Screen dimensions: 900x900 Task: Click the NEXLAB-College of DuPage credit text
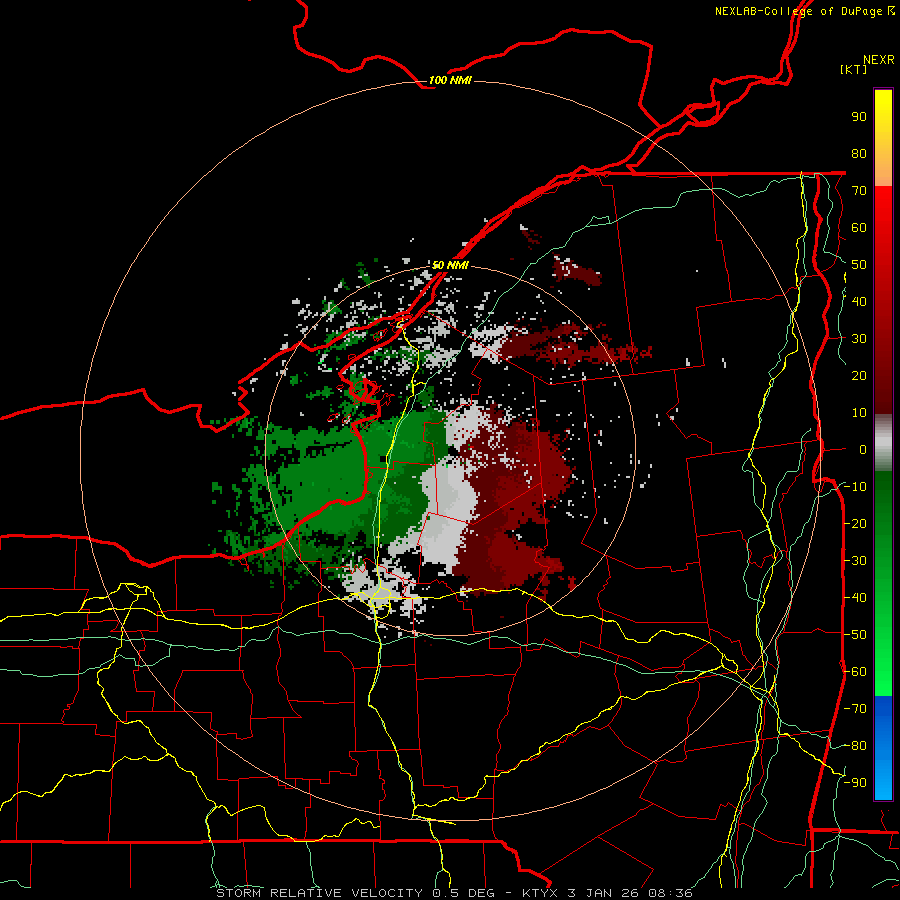(805, 11)
